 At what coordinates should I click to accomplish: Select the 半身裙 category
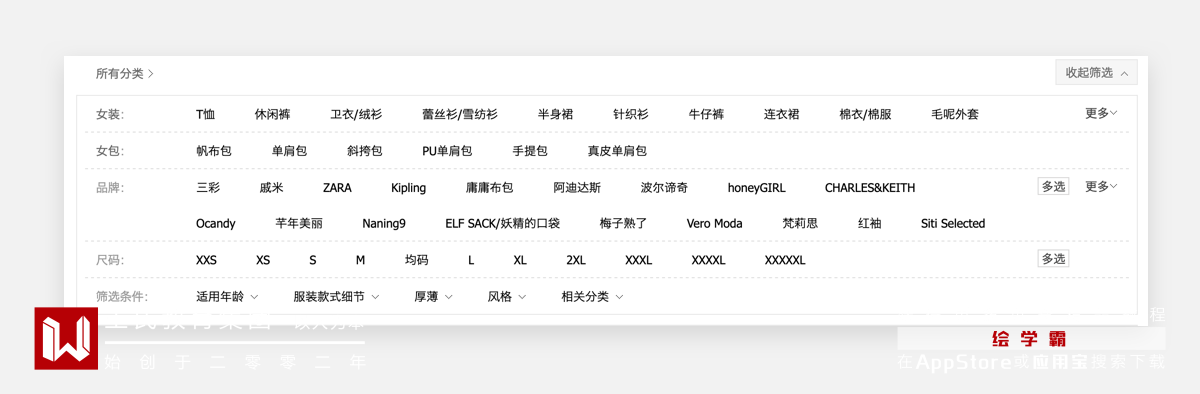coord(555,114)
